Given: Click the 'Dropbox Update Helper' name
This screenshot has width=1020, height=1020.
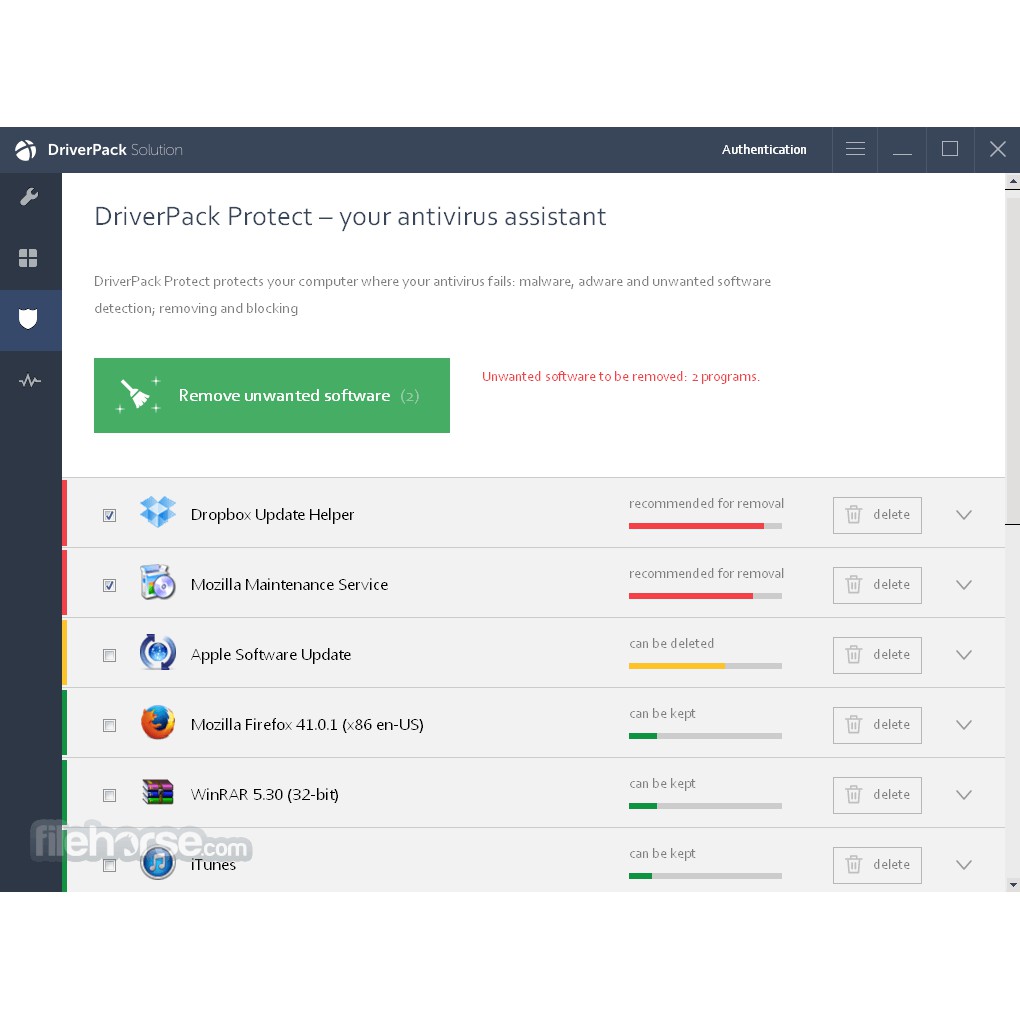Looking at the screenshot, I should click(x=272, y=515).
